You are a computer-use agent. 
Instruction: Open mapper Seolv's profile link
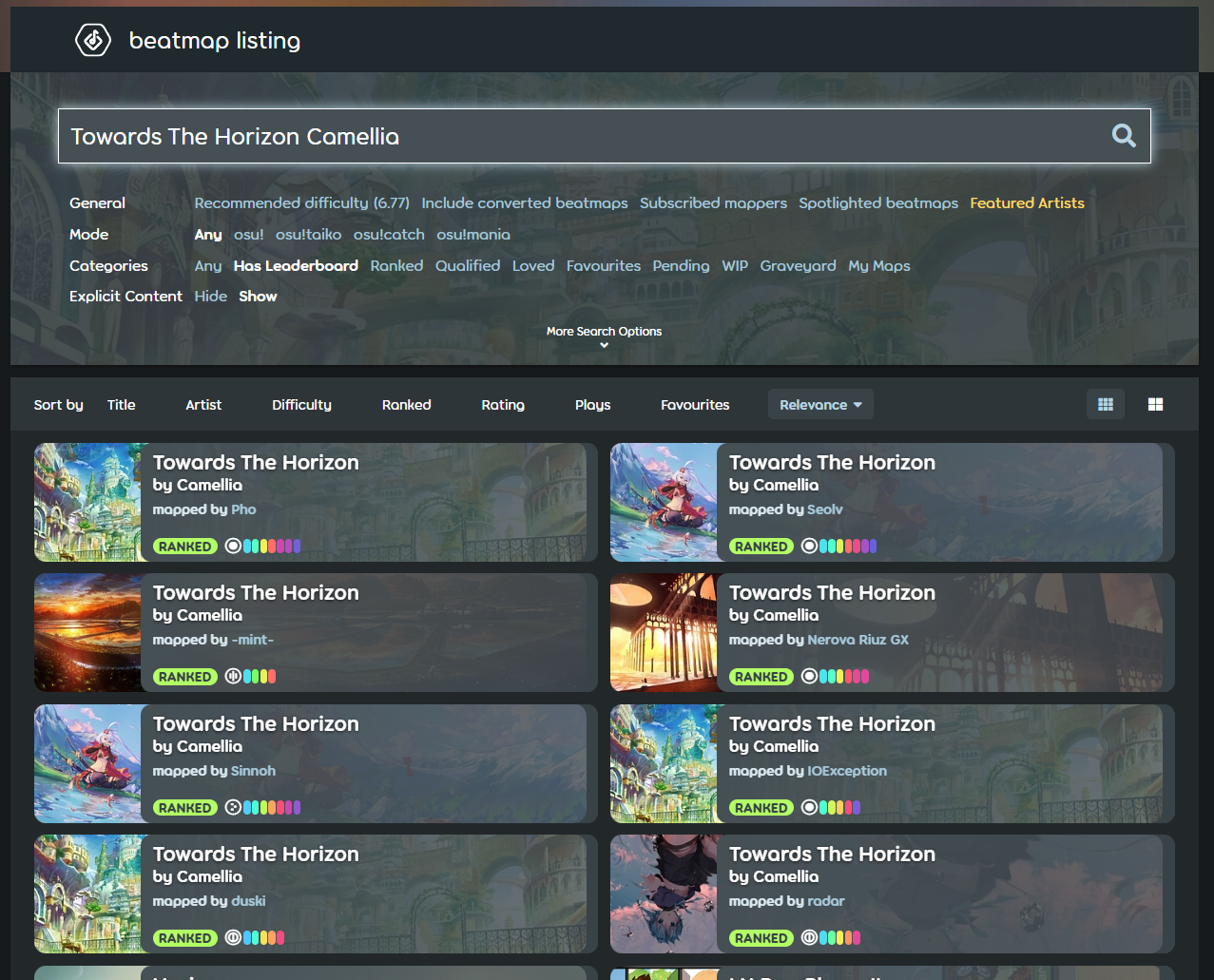(825, 509)
